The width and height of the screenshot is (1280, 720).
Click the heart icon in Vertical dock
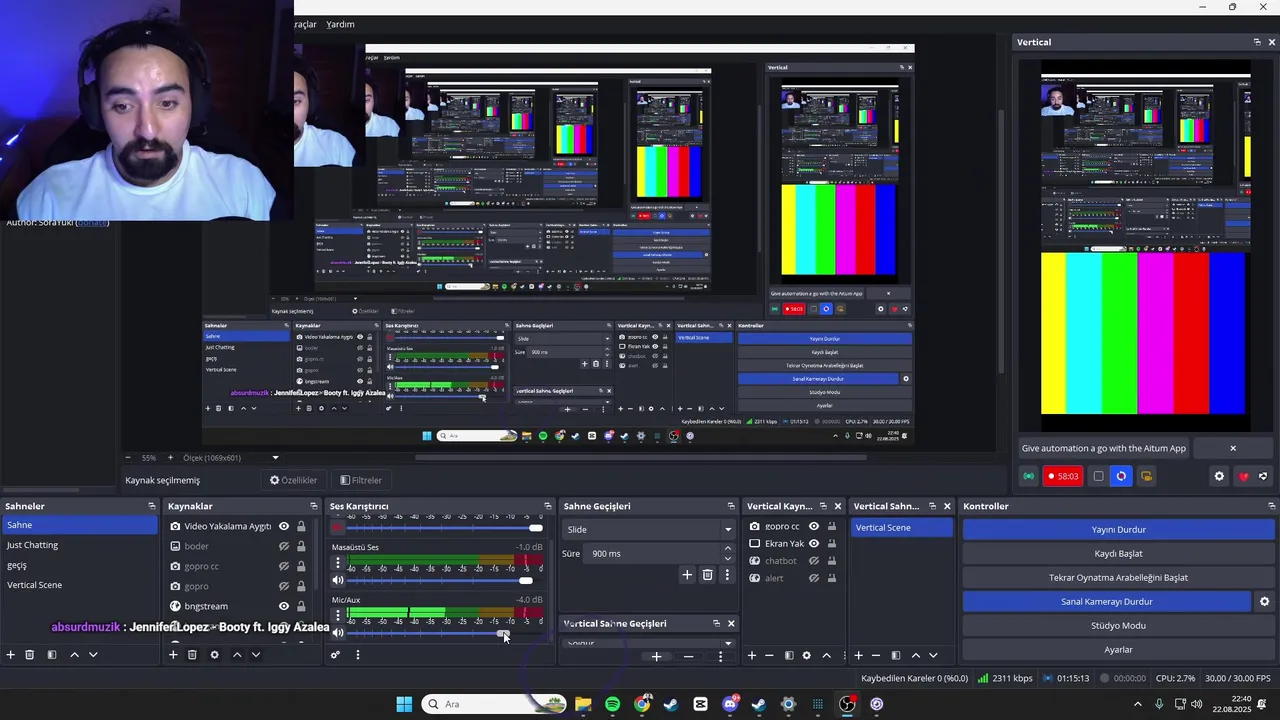click(x=1243, y=476)
